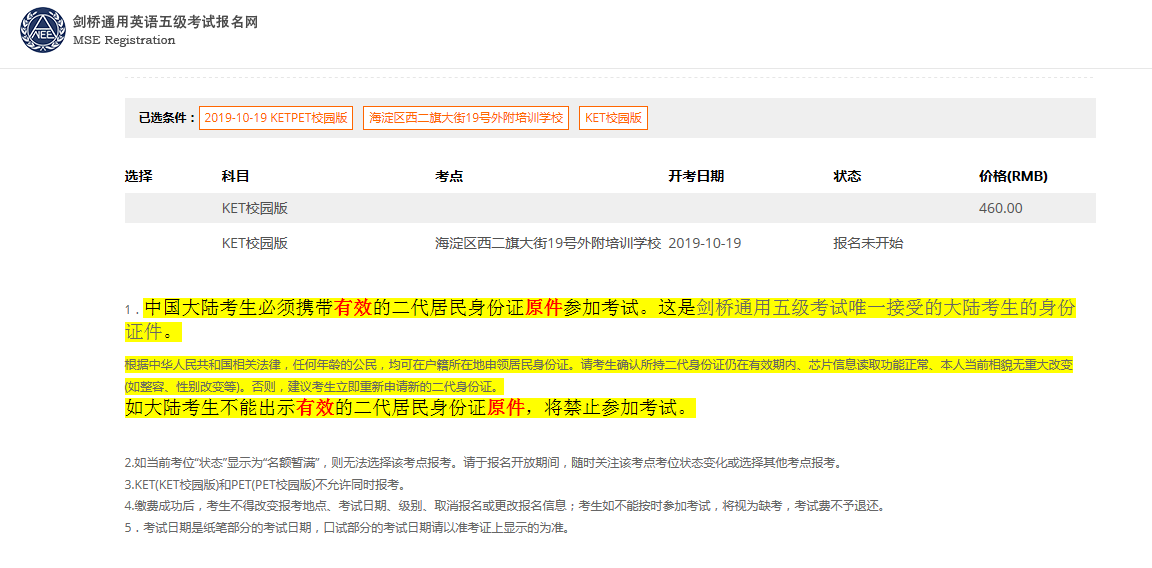Select KET校园版 in the 2019-10-19 row
The height and width of the screenshot is (568, 1152).
(x=255, y=243)
